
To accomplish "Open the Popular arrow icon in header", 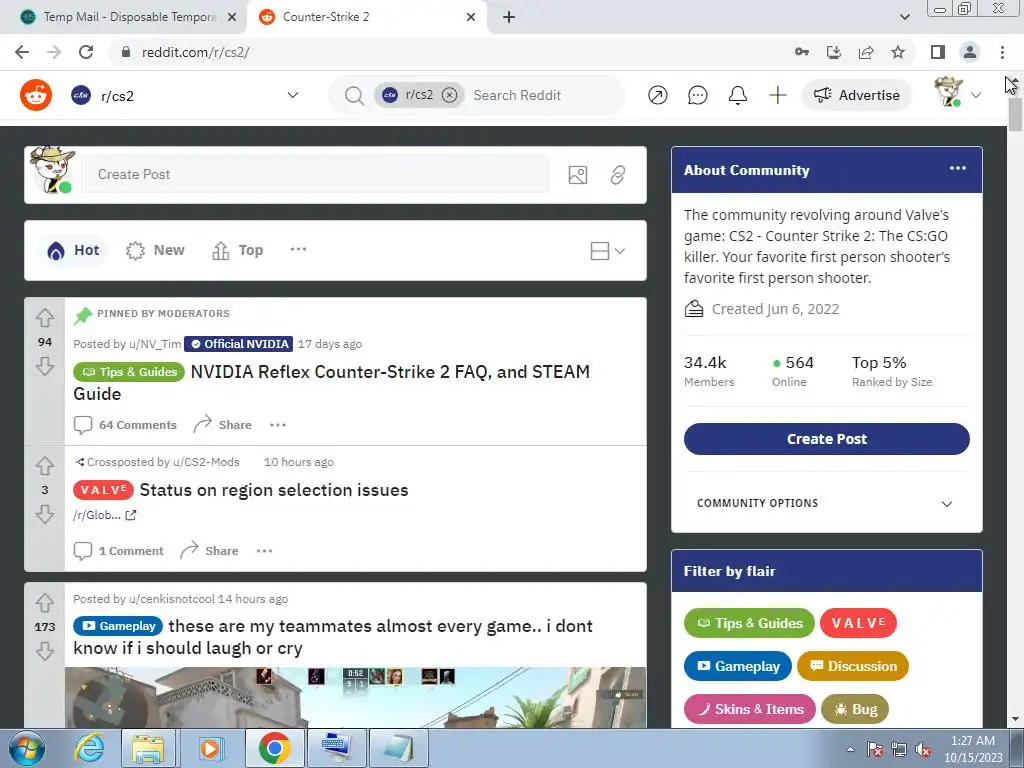I will 658,95.
